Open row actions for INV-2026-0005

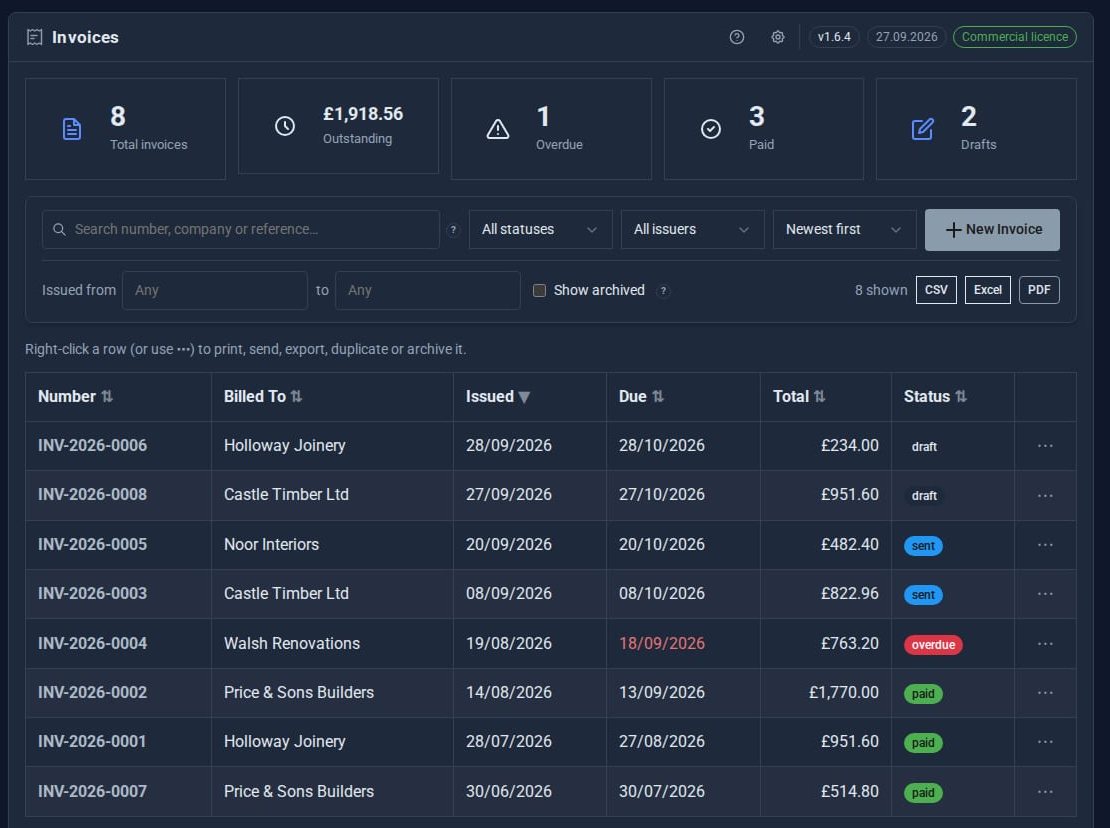(1045, 545)
